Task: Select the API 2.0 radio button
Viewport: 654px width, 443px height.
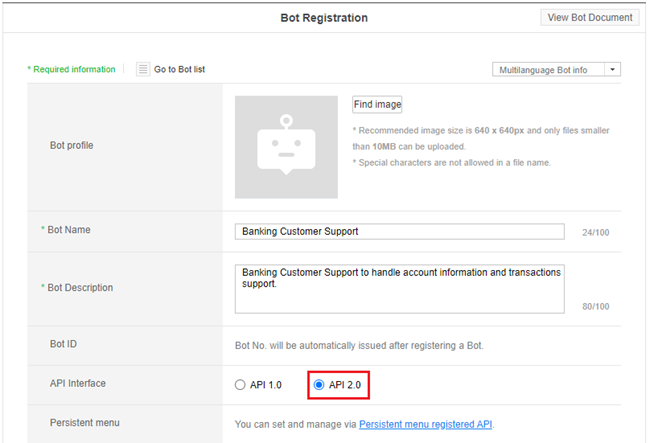Action: click(319, 384)
